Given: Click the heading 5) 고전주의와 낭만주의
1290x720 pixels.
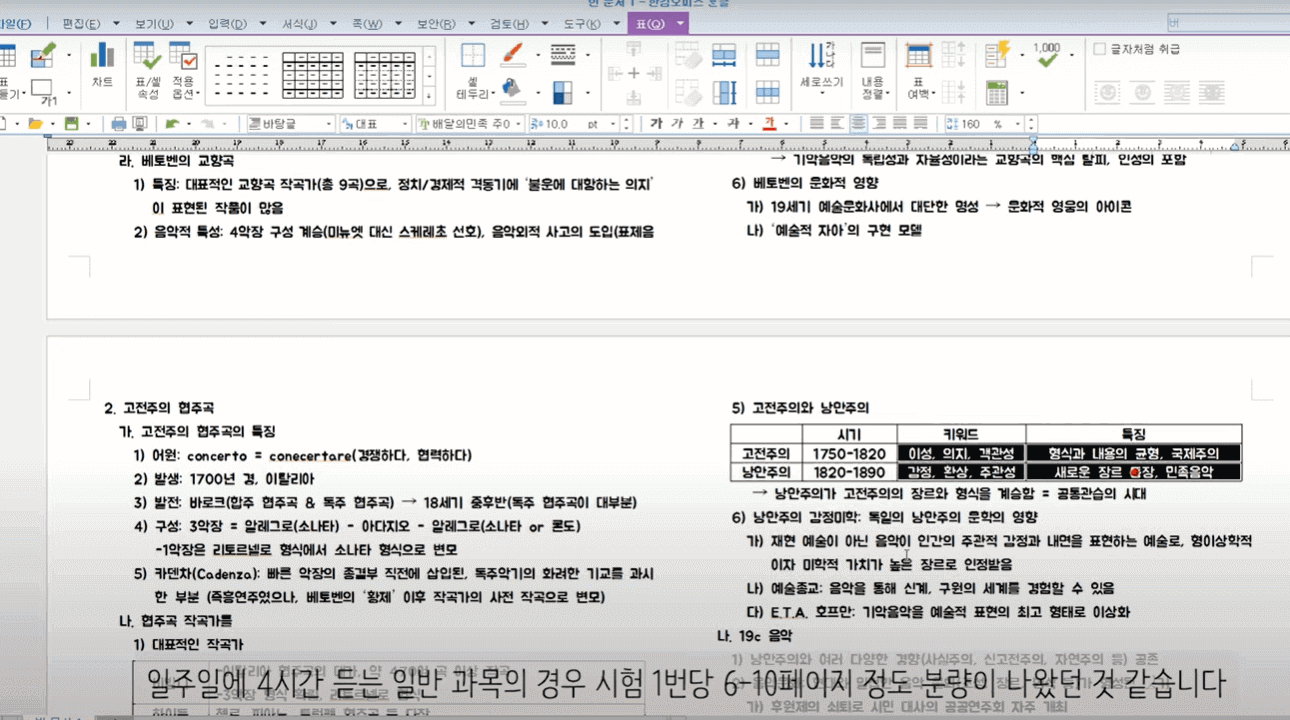Looking at the screenshot, I should click(x=800, y=408).
